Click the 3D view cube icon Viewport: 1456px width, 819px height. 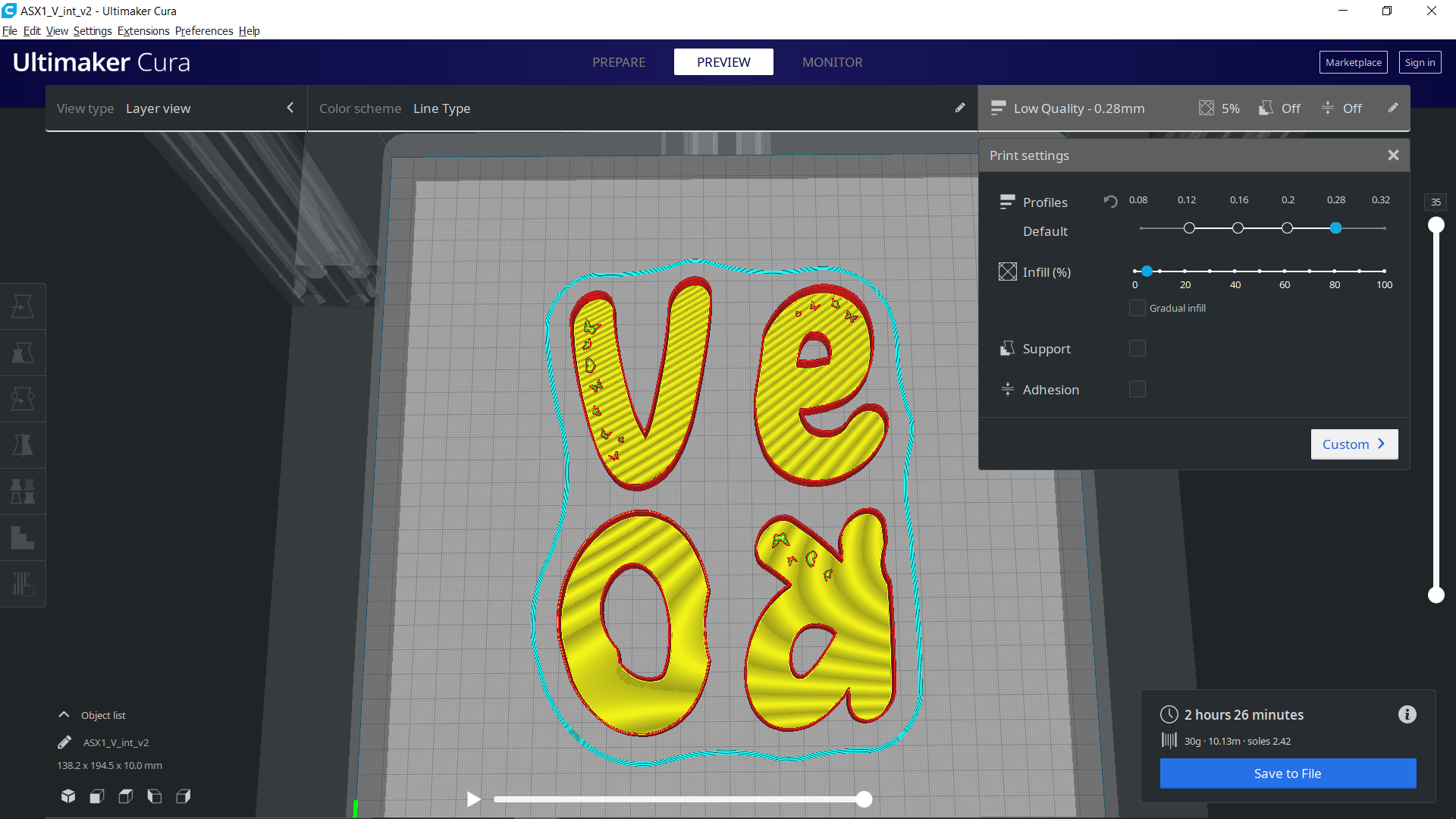(68, 796)
